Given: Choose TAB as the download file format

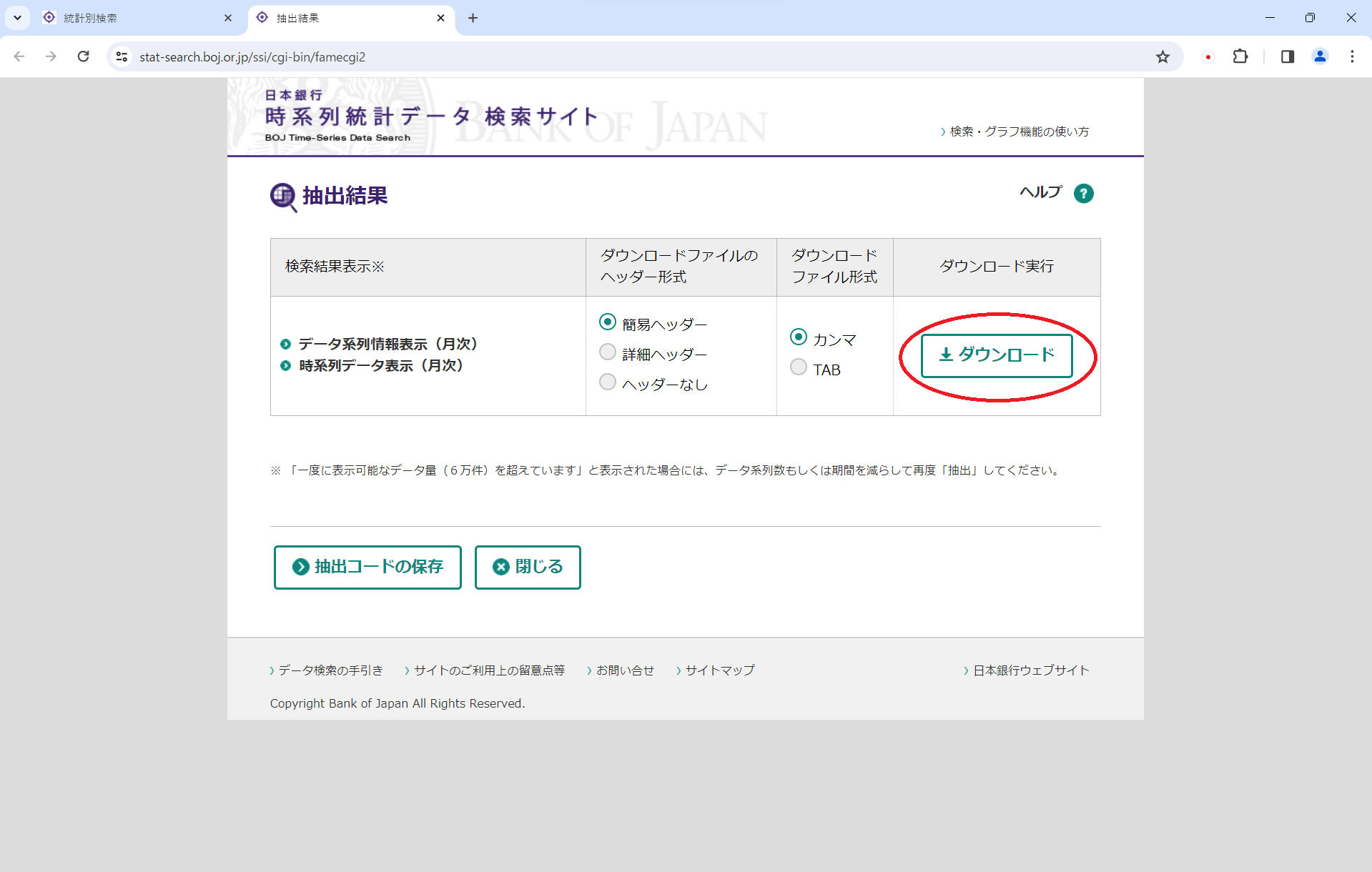Looking at the screenshot, I should click(799, 367).
